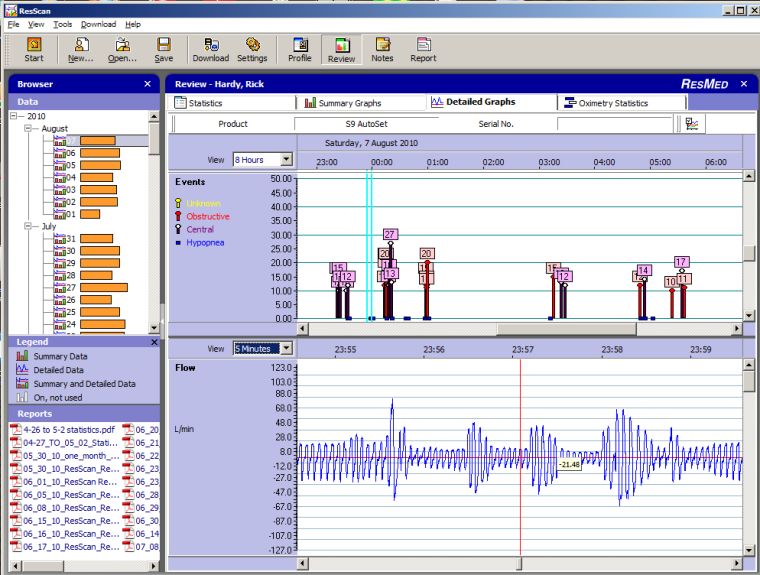760x575 pixels.
Task: Click the graph options icon beside Serial No.
Action: tap(692, 124)
